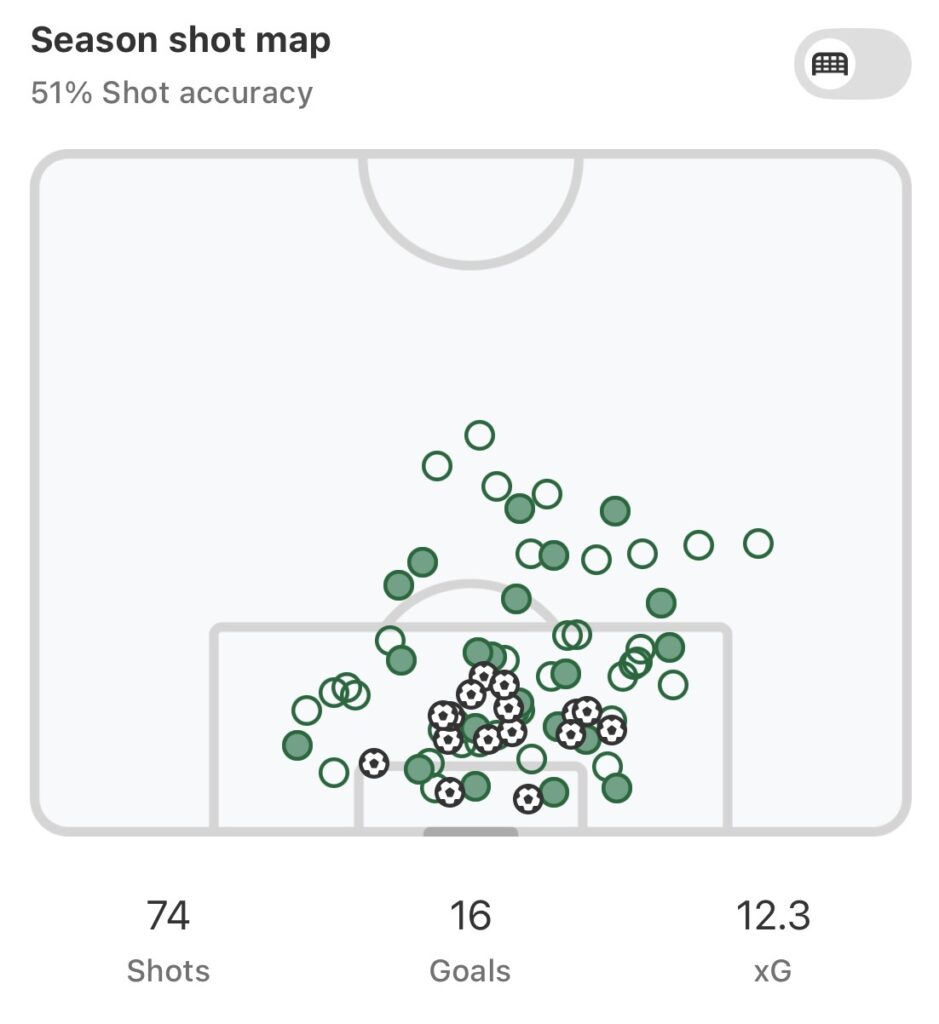
Task: Click goal ball in six-yard box right side
Action: [528, 799]
